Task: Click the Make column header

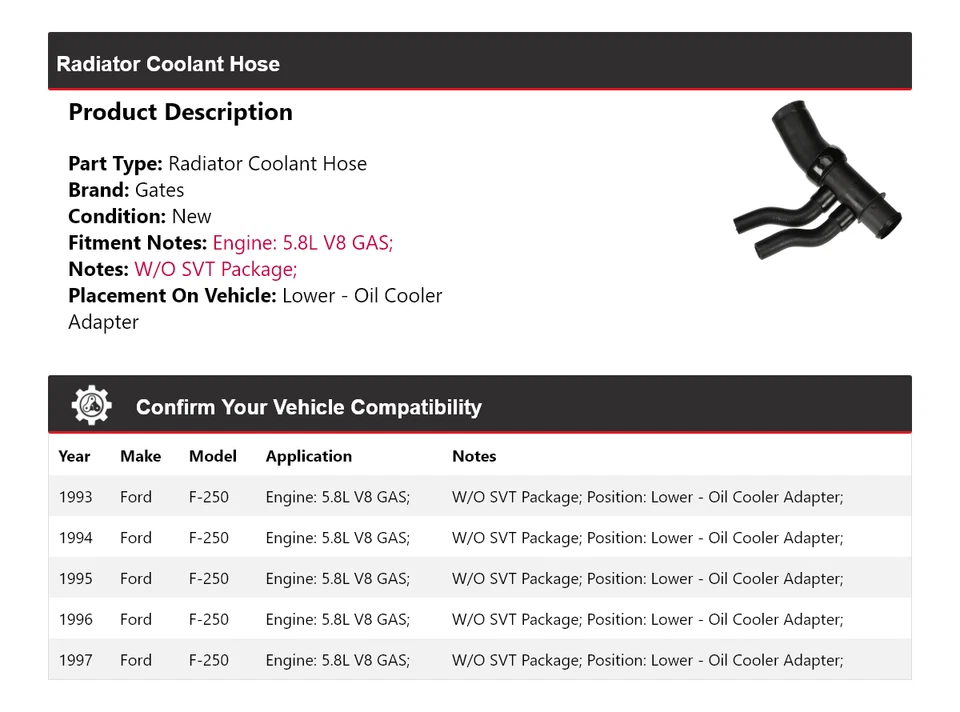Action: point(140,456)
